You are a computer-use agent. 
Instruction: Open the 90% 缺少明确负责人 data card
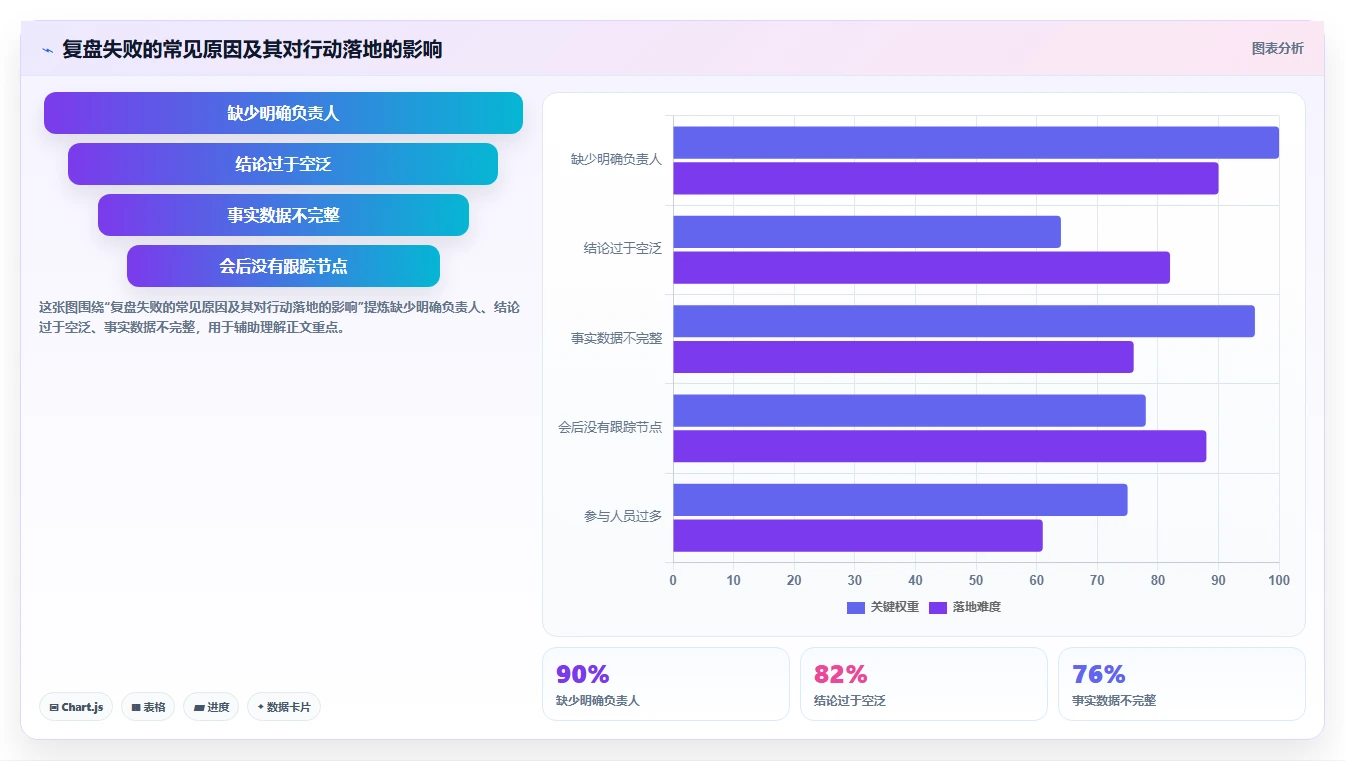coord(666,684)
